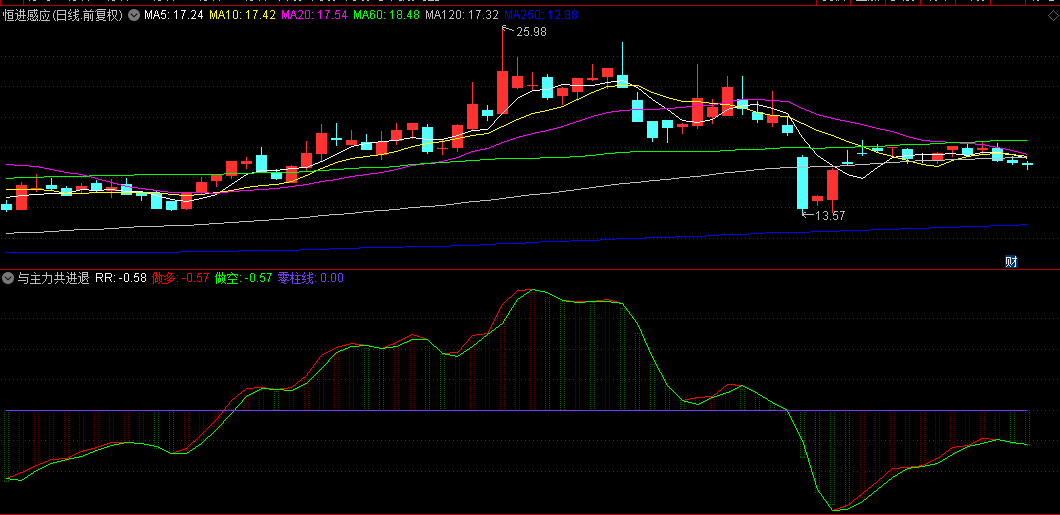Click the tall red candle under 25.98

(x=502, y=92)
